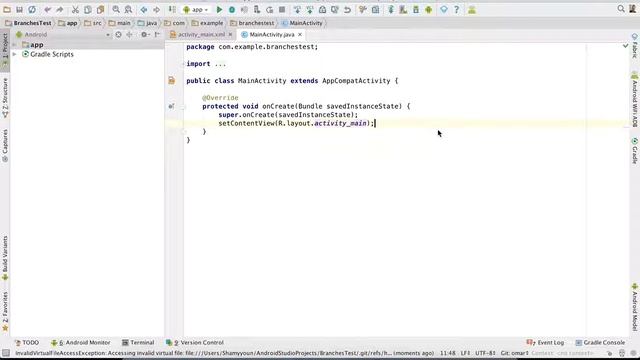
Task: Click the branchestest breadcrumb folder
Action: 252,23
